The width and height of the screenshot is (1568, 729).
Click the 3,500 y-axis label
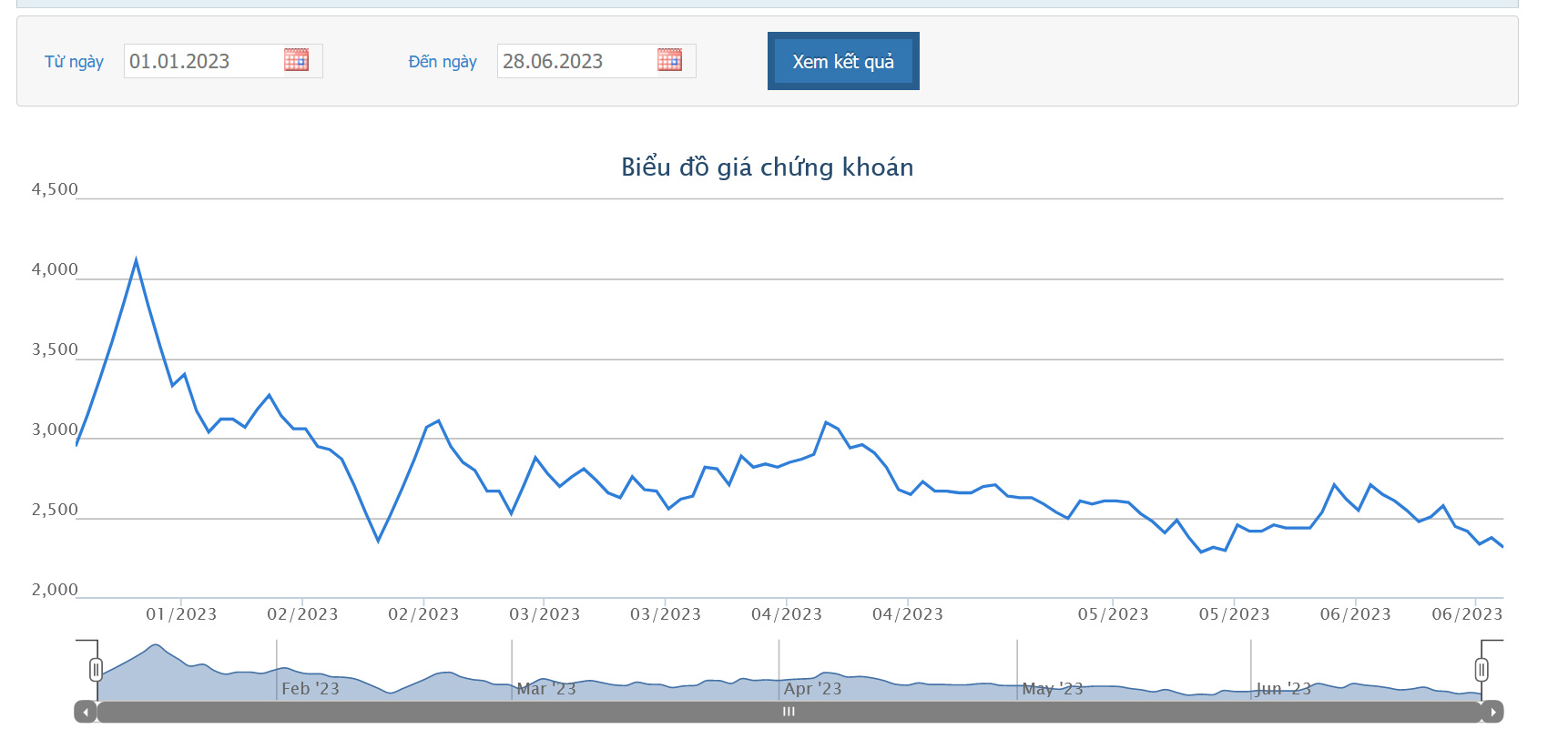pyautogui.click(x=55, y=349)
